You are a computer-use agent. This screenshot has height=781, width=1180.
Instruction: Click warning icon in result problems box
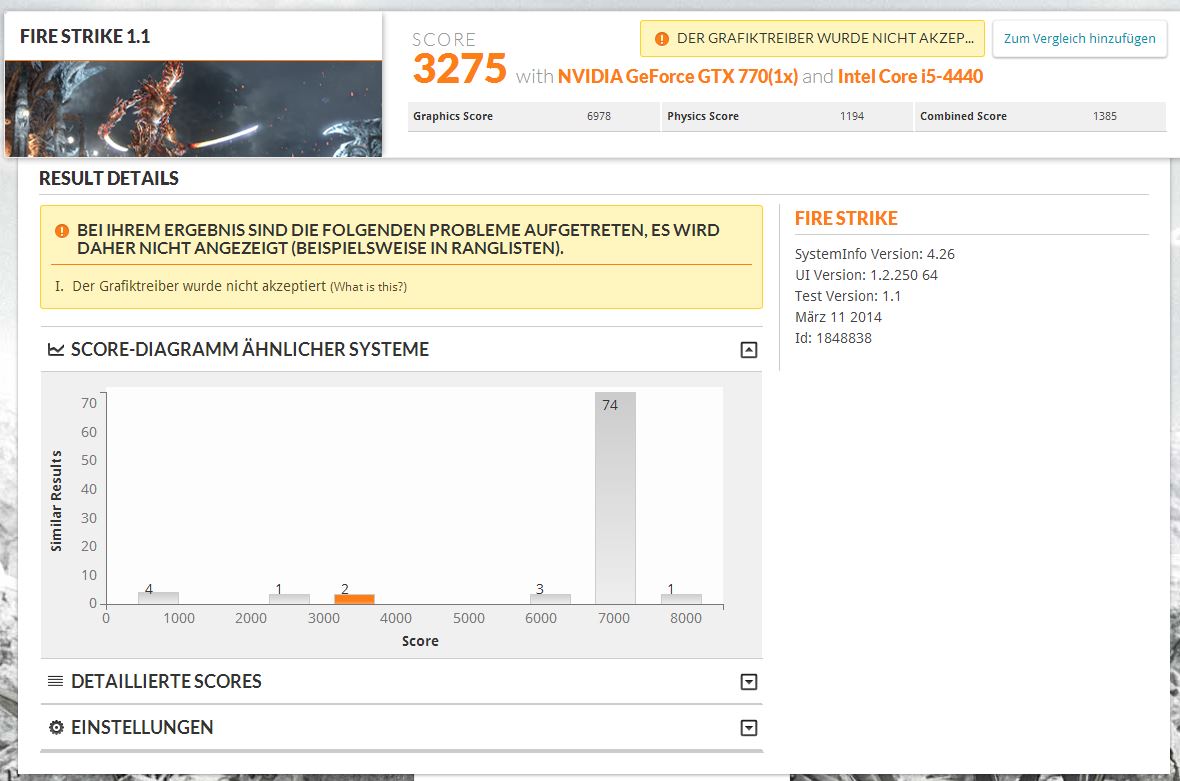[62, 231]
